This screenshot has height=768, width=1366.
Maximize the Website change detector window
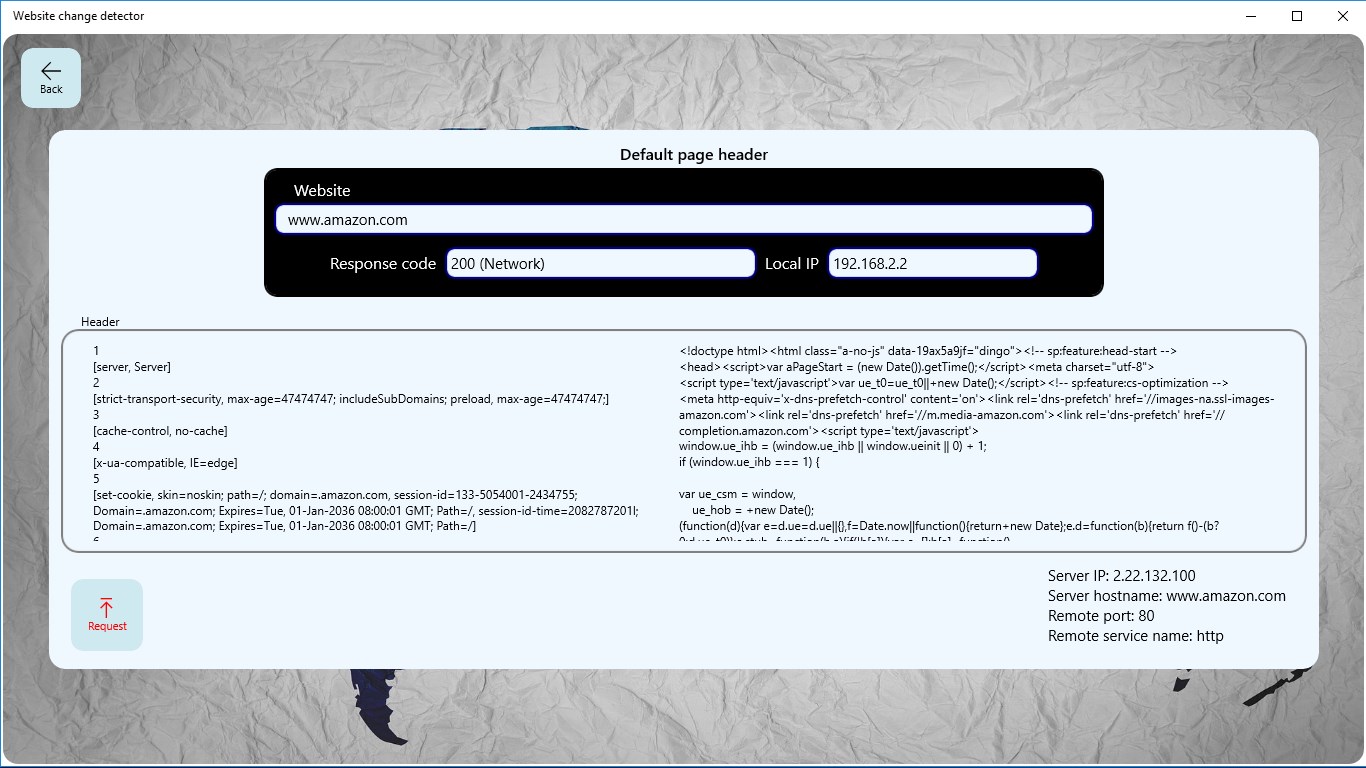(x=1297, y=16)
